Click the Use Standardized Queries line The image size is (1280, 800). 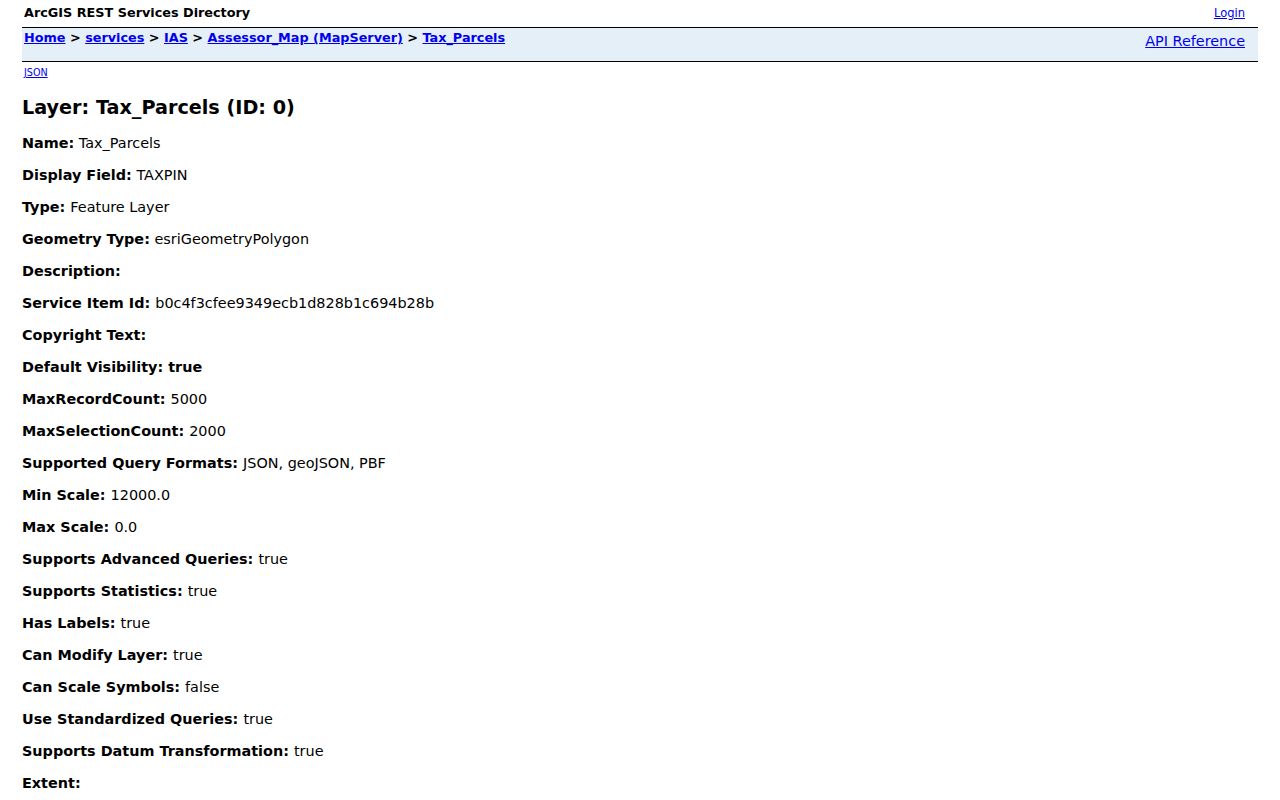coord(147,719)
